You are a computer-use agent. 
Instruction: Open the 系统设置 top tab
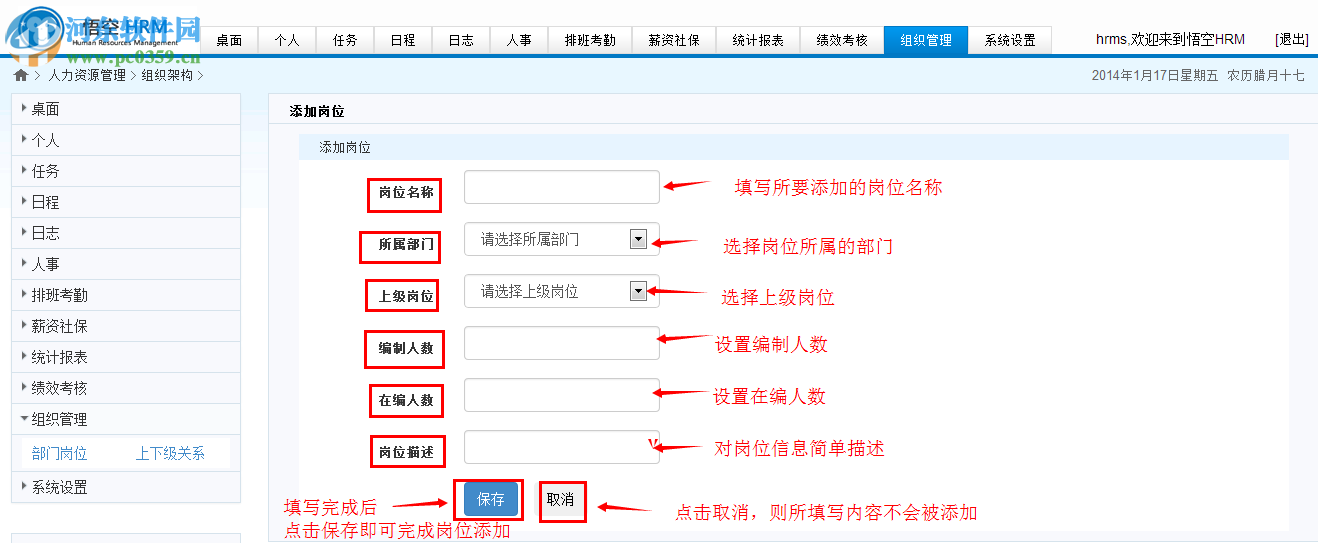pos(1010,40)
